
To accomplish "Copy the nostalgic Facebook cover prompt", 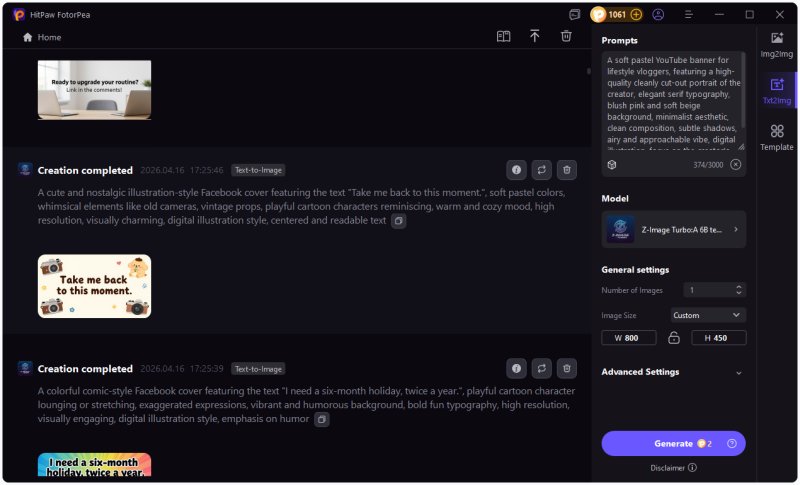I will pyautogui.click(x=398, y=221).
